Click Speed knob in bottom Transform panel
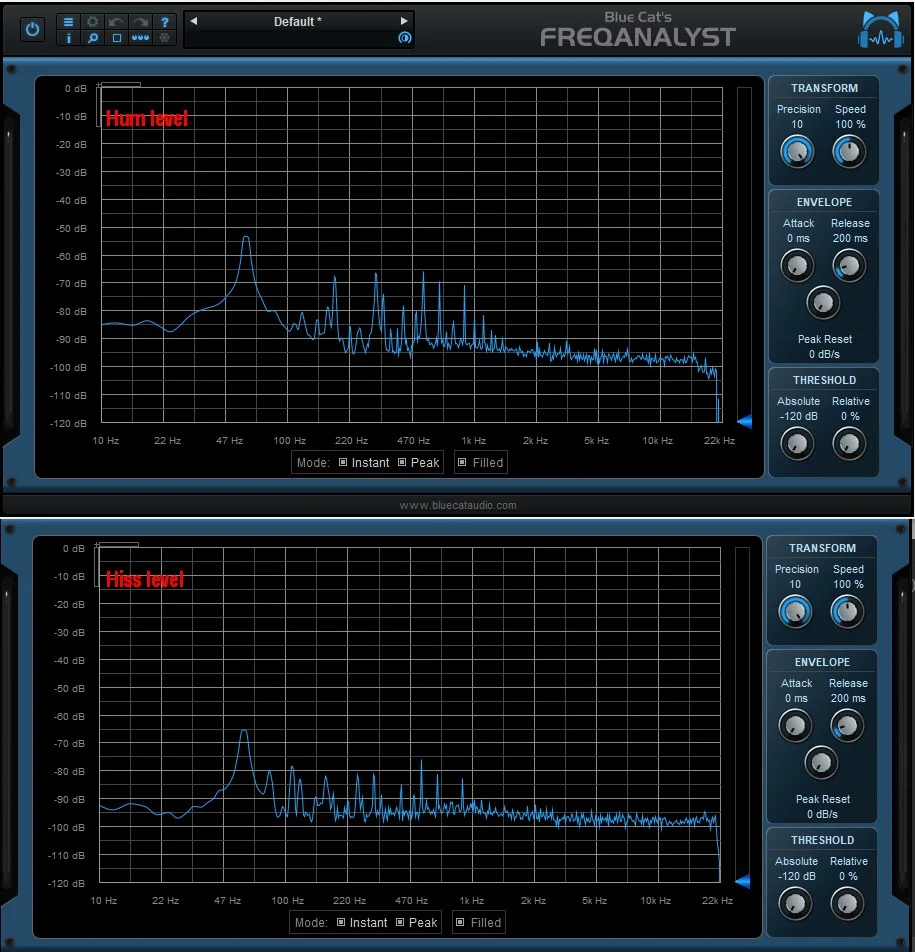Image resolution: width=915 pixels, height=952 pixels. pyautogui.click(x=847, y=612)
